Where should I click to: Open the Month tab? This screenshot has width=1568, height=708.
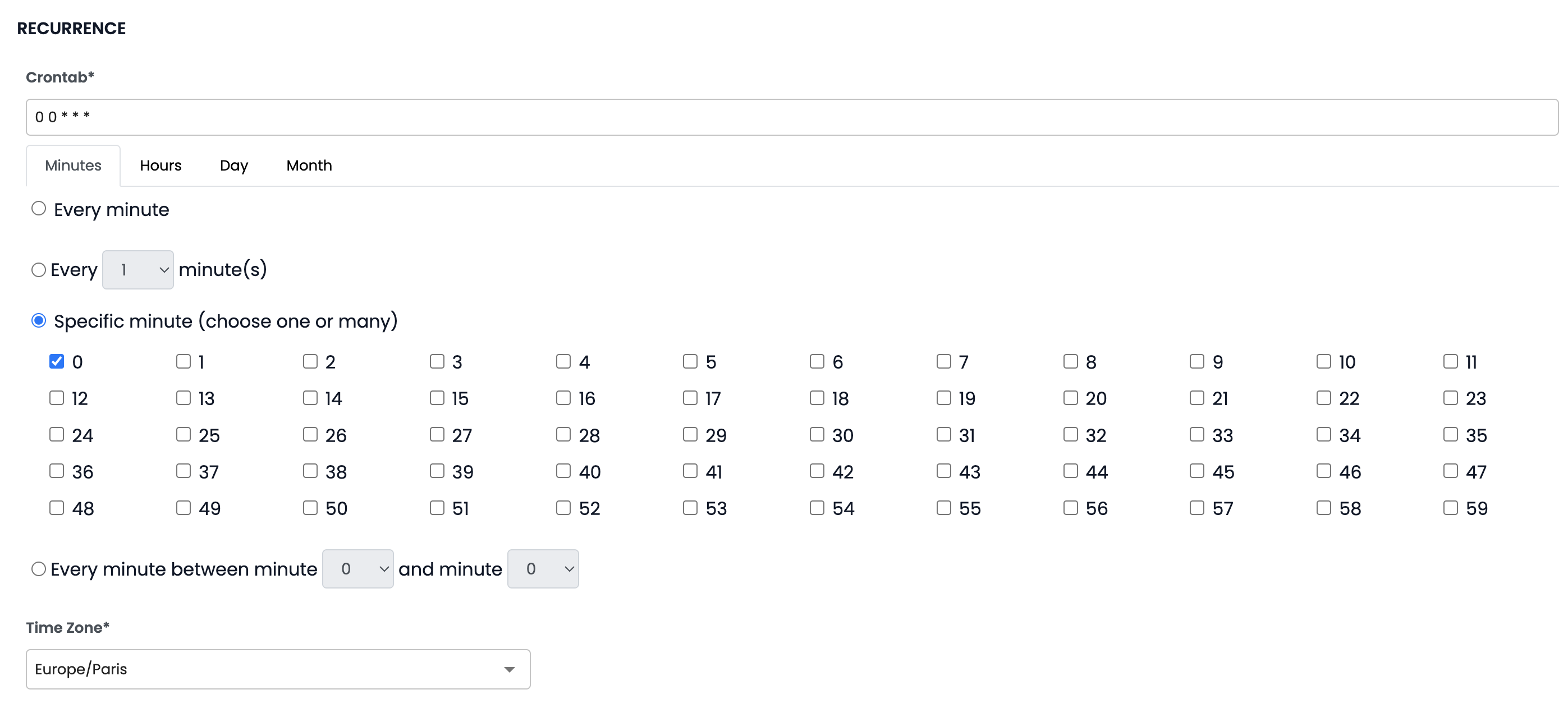click(x=309, y=165)
